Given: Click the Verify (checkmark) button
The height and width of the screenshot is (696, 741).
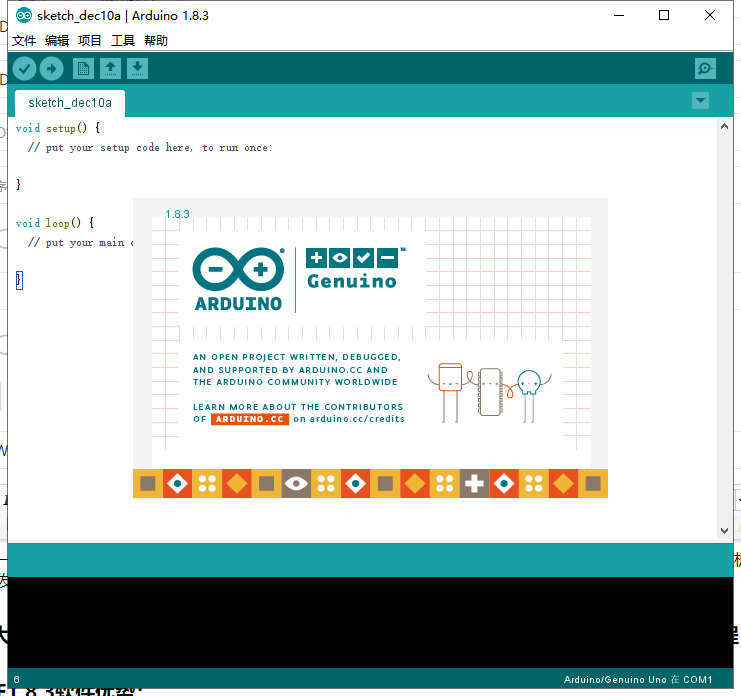Looking at the screenshot, I should coord(25,69).
